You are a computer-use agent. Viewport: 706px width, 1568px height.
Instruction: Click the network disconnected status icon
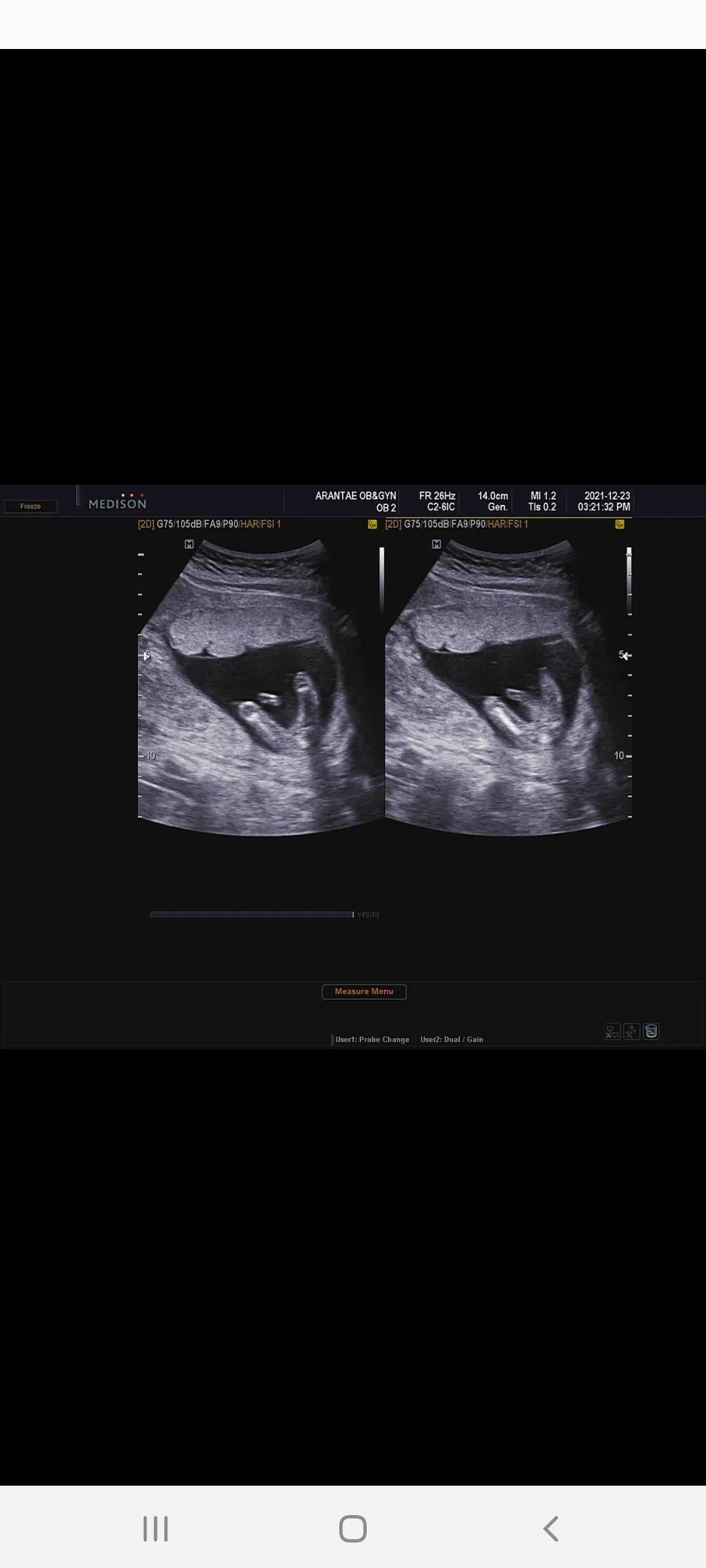tap(613, 1032)
